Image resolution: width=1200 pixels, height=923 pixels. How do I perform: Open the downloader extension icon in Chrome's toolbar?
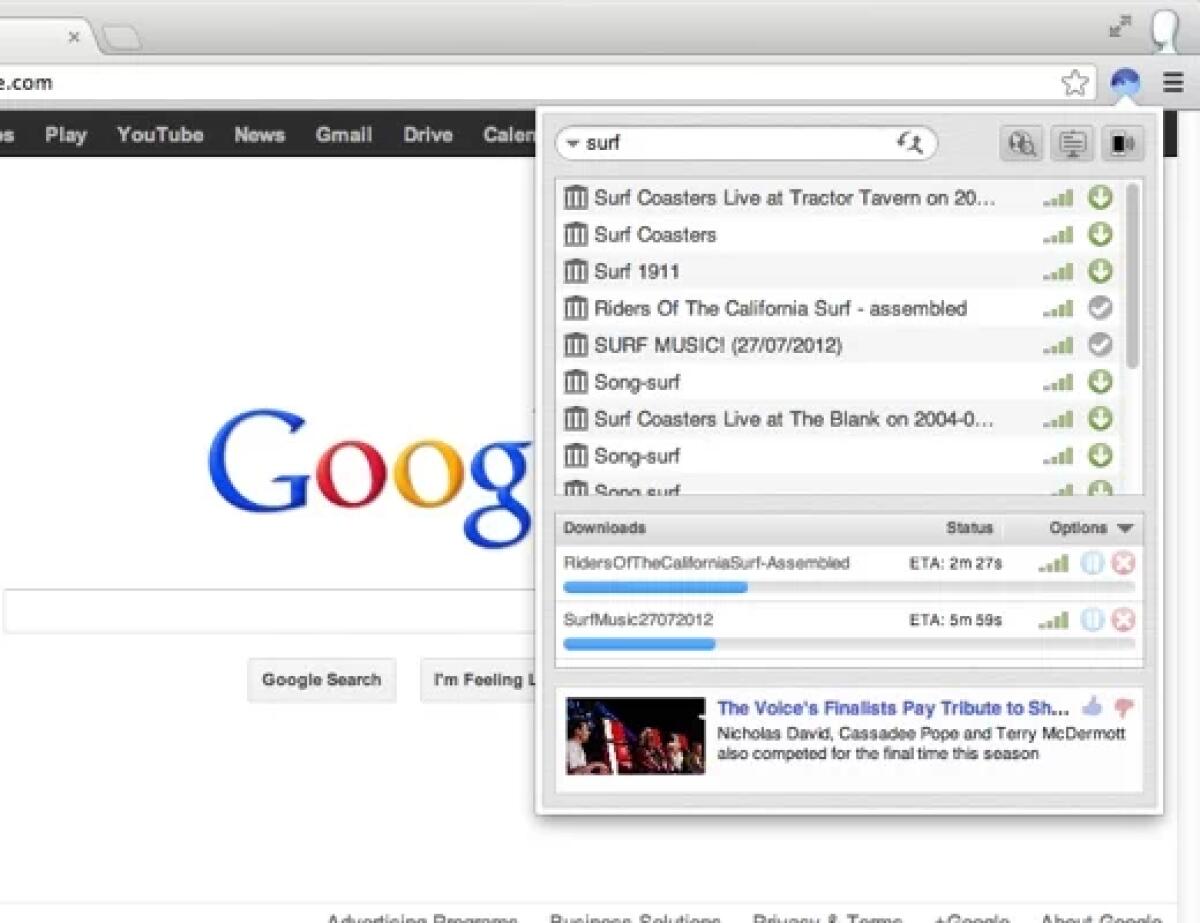[x=1124, y=82]
